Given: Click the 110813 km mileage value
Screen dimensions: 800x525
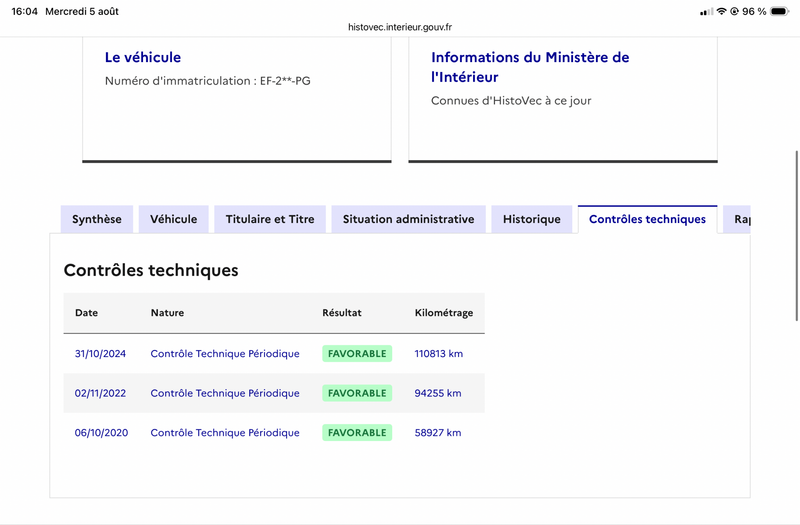Looking at the screenshot, I should (439, 354).
